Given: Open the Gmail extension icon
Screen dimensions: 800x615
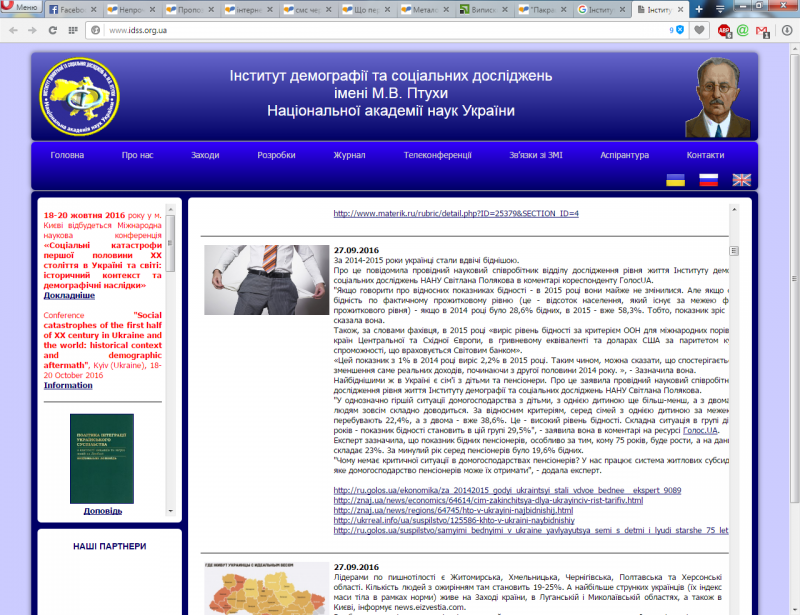Looking at the screenshot, I should click(763, 30).
